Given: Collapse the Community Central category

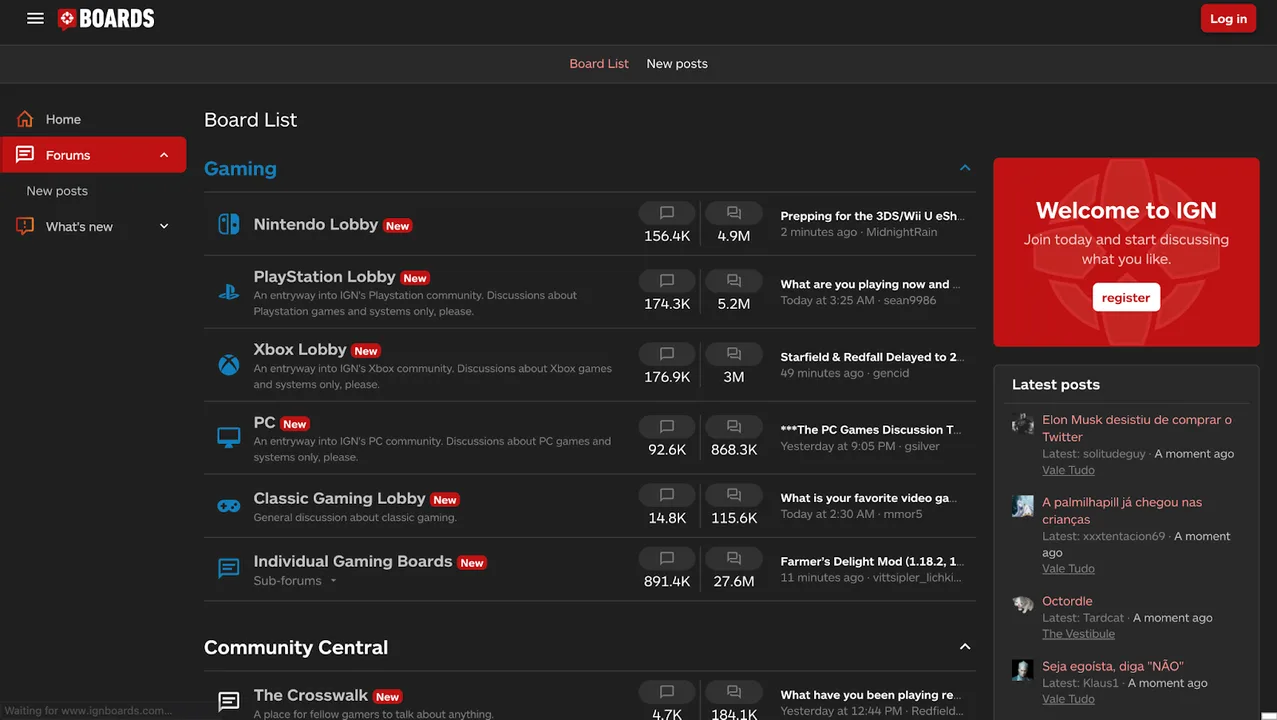Looking at the screenshot, I should click(965, 647).
